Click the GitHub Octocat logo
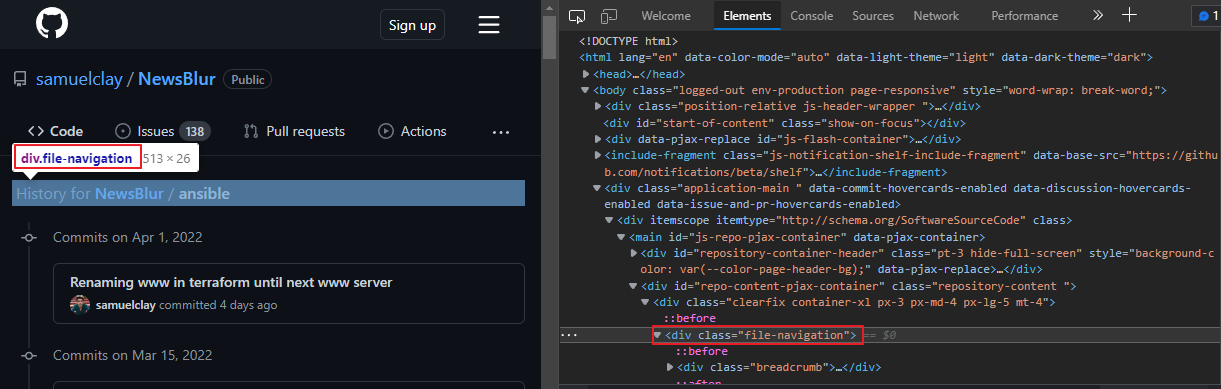 tap(52, 25)
